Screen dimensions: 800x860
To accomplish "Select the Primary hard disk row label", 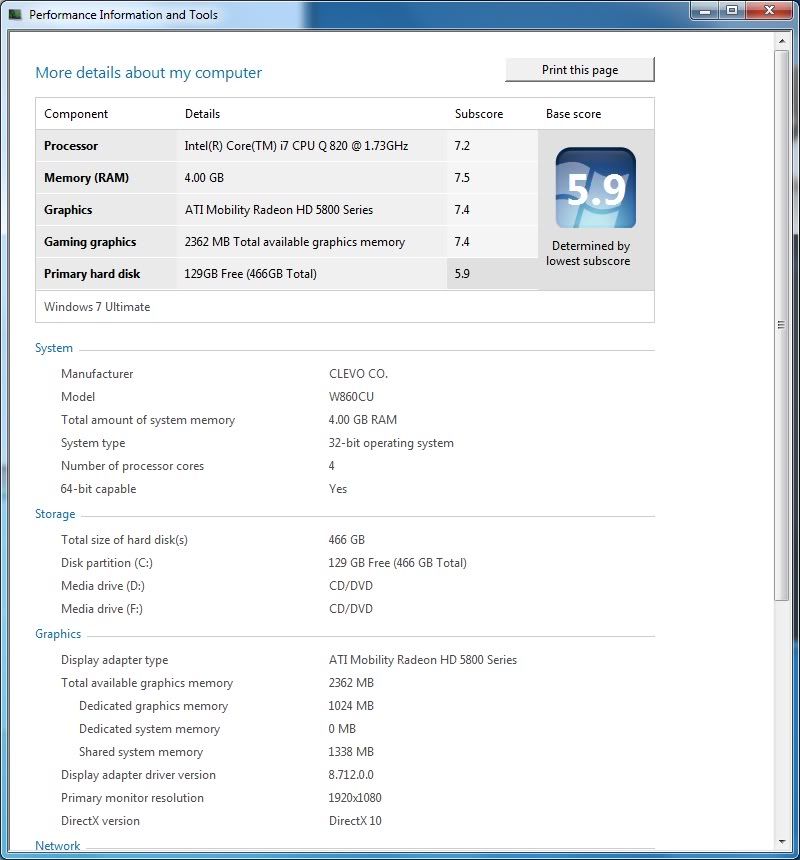I will point(92,274).
